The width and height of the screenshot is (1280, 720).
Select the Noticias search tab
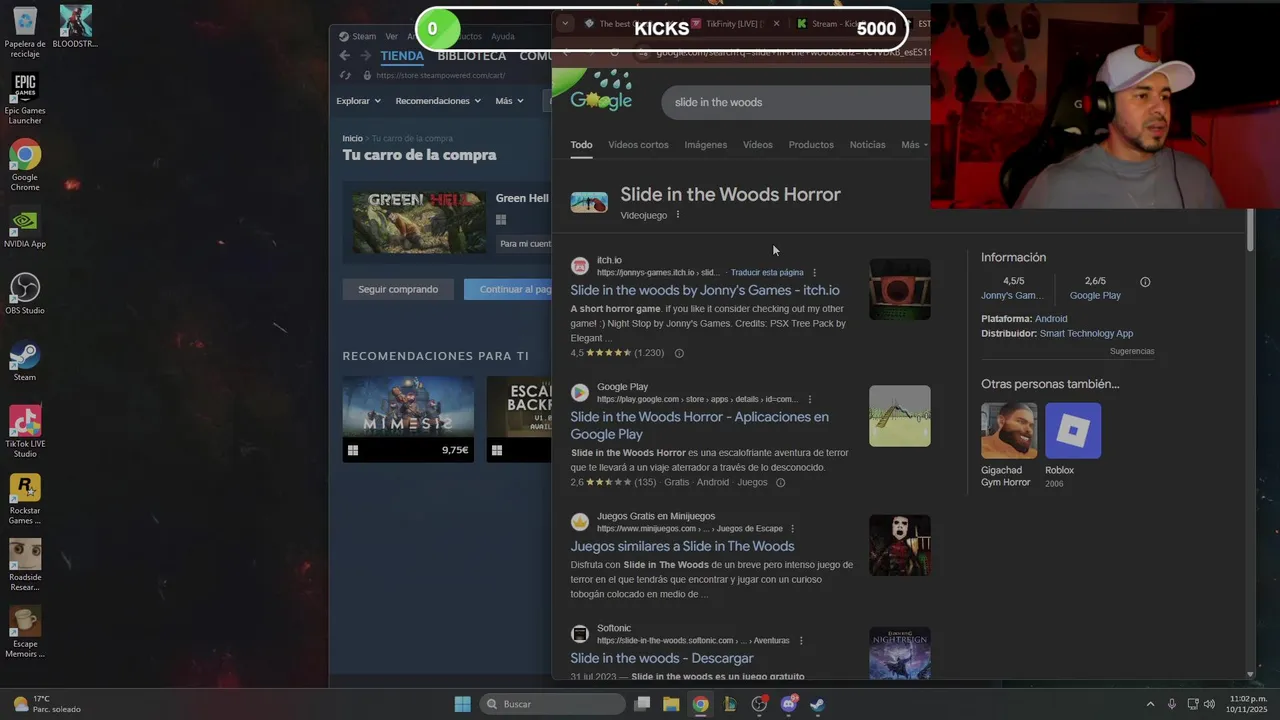(x=867, y=145)
